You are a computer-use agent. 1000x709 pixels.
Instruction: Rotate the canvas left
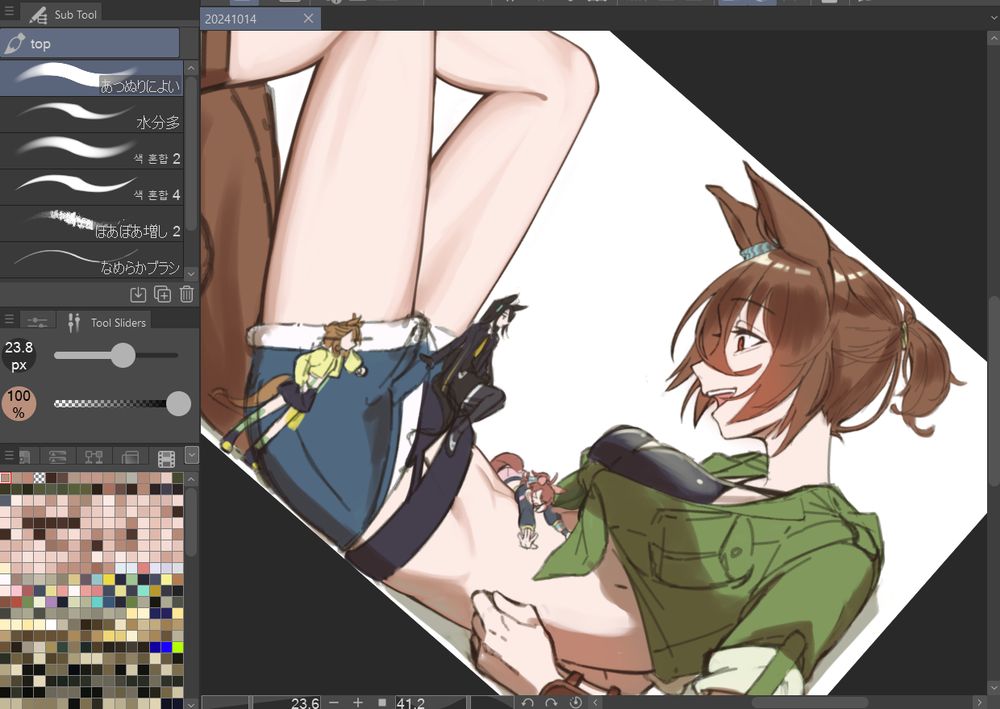[x=527, y=702]
